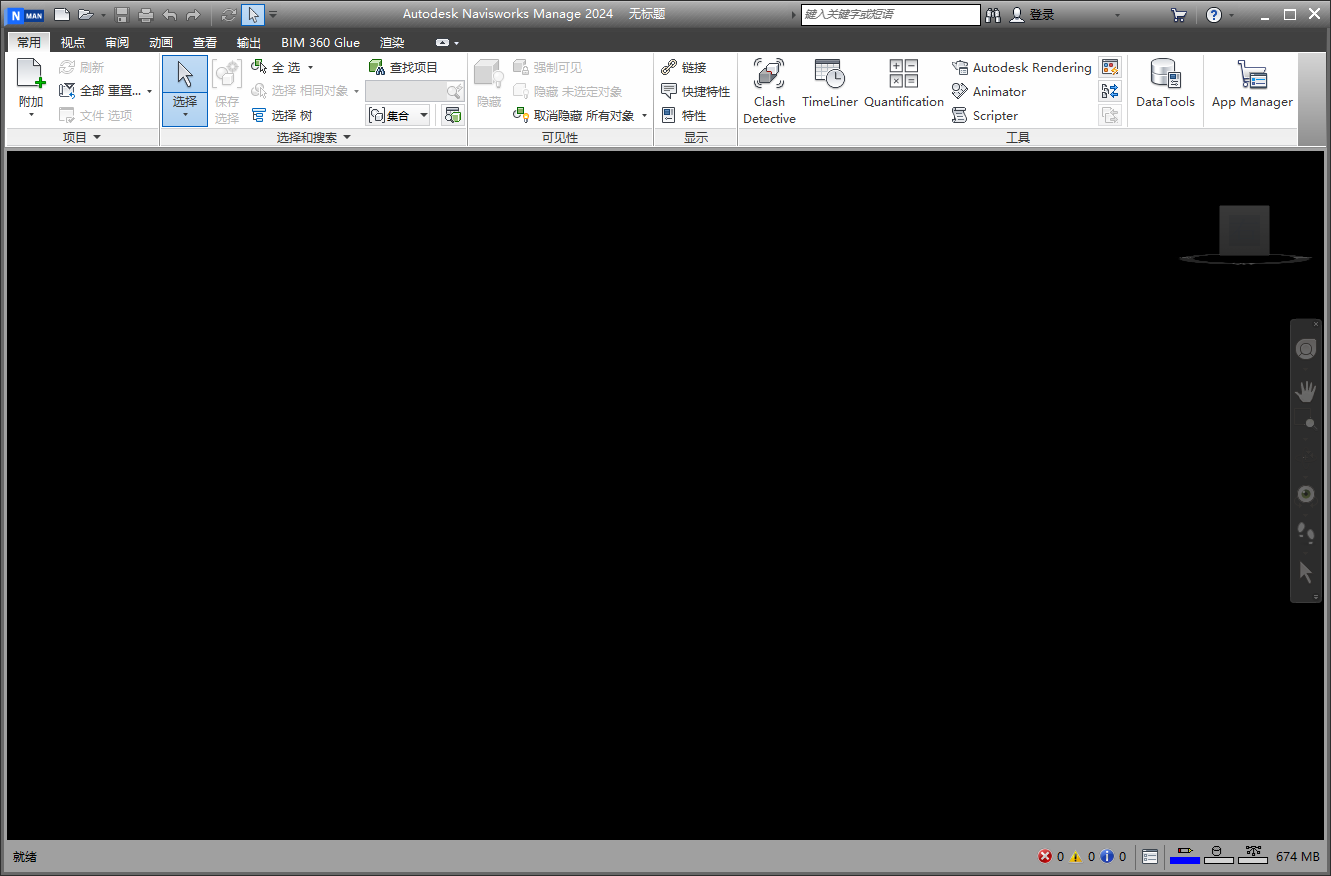Click the Append (附加) file icon
The width and height of the screenshot is (1331, 876).
[31, 76]
